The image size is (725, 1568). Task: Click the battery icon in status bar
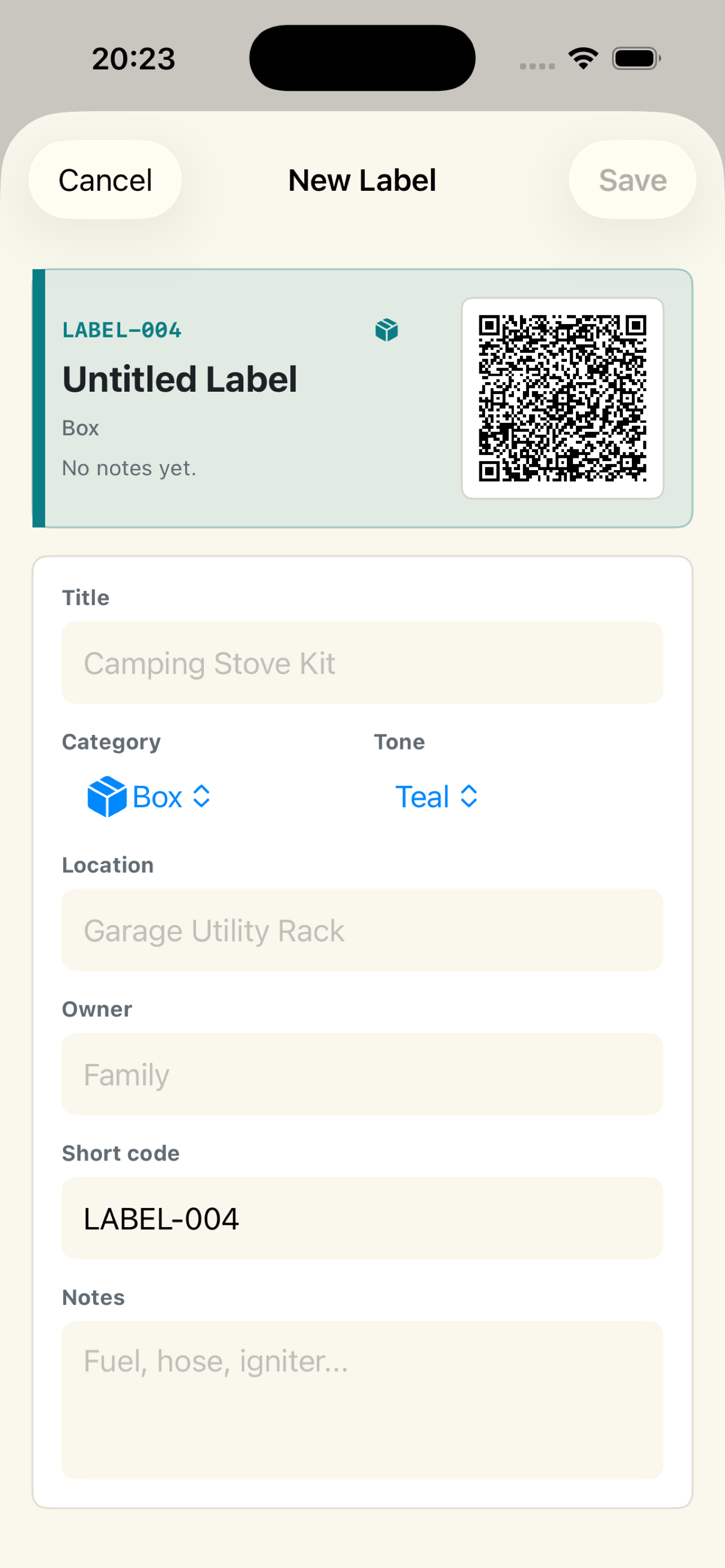pos(636,59)
